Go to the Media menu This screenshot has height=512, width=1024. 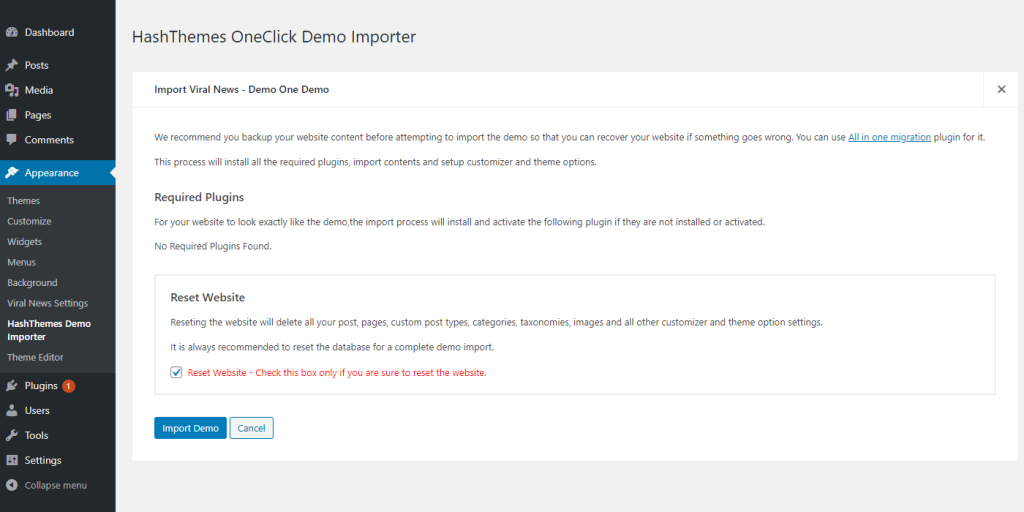(39, 90)
